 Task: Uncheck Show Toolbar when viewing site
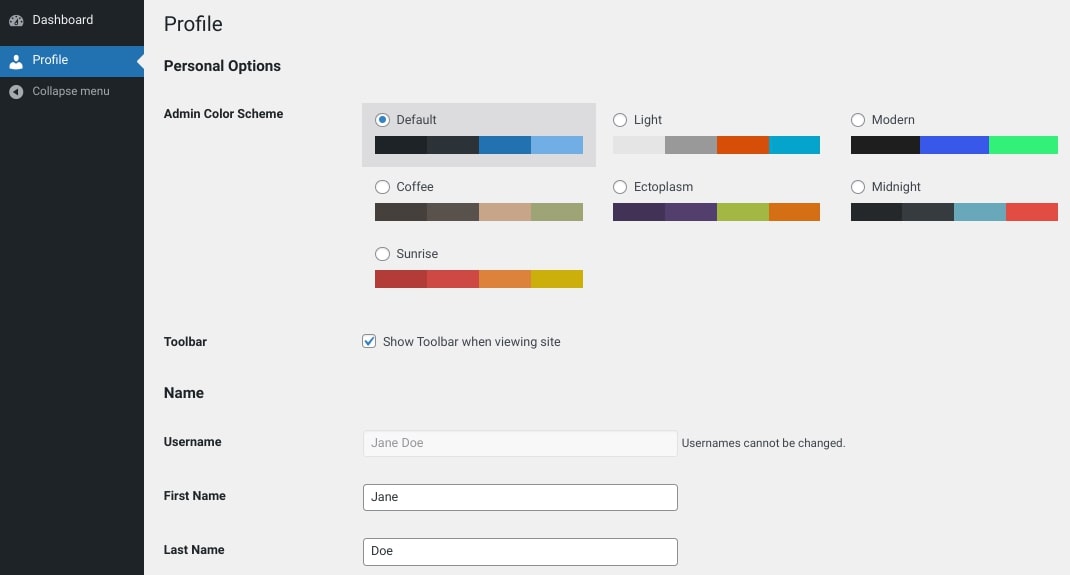click(x=369, y=342)
